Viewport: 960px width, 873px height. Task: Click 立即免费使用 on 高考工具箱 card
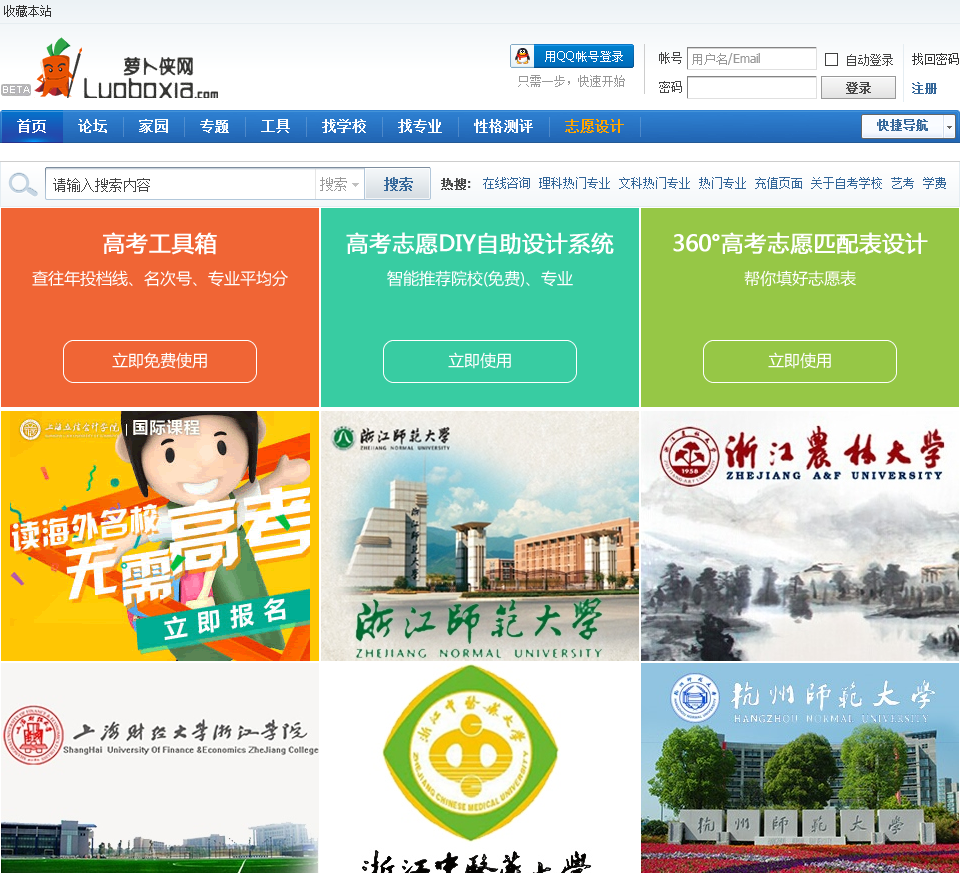[160, 361]
